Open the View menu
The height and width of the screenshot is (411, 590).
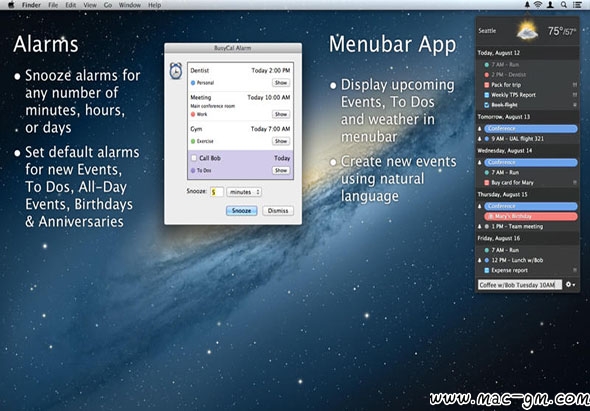(x=90, y=5)
